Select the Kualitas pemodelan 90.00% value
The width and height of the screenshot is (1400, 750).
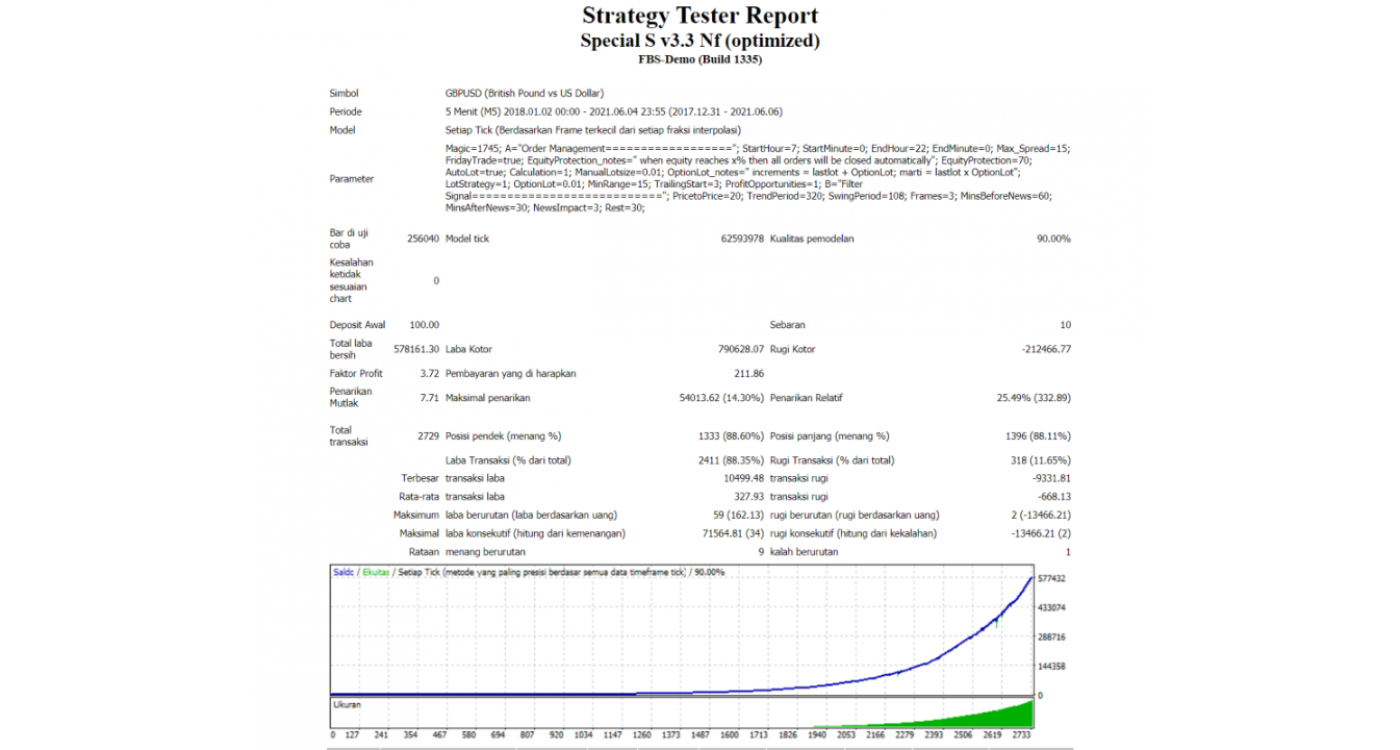pos(1053,239)
